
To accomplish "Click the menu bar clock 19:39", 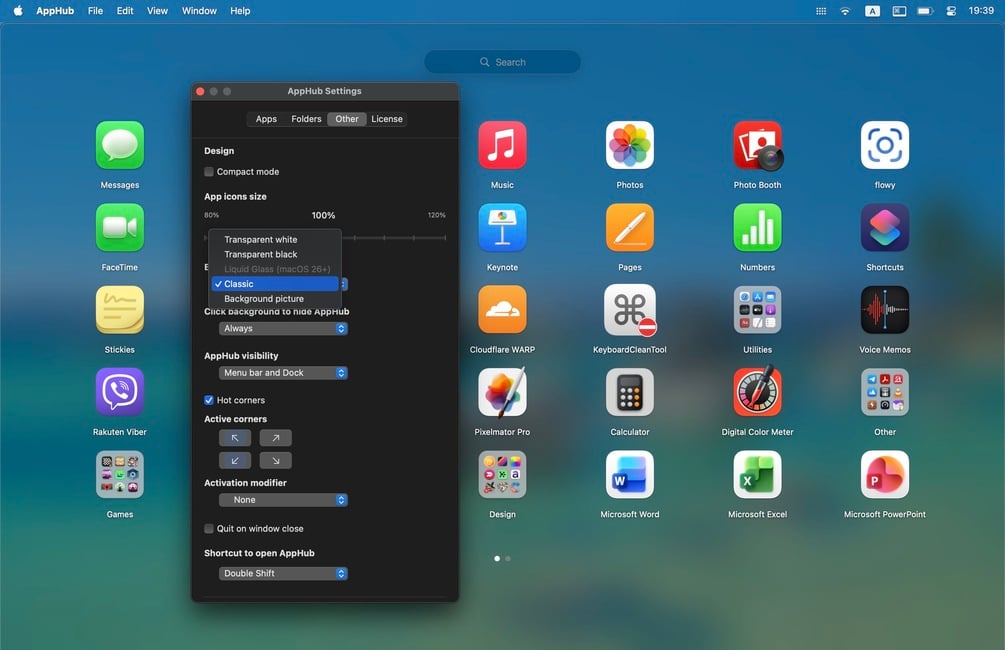I will 981,11.
